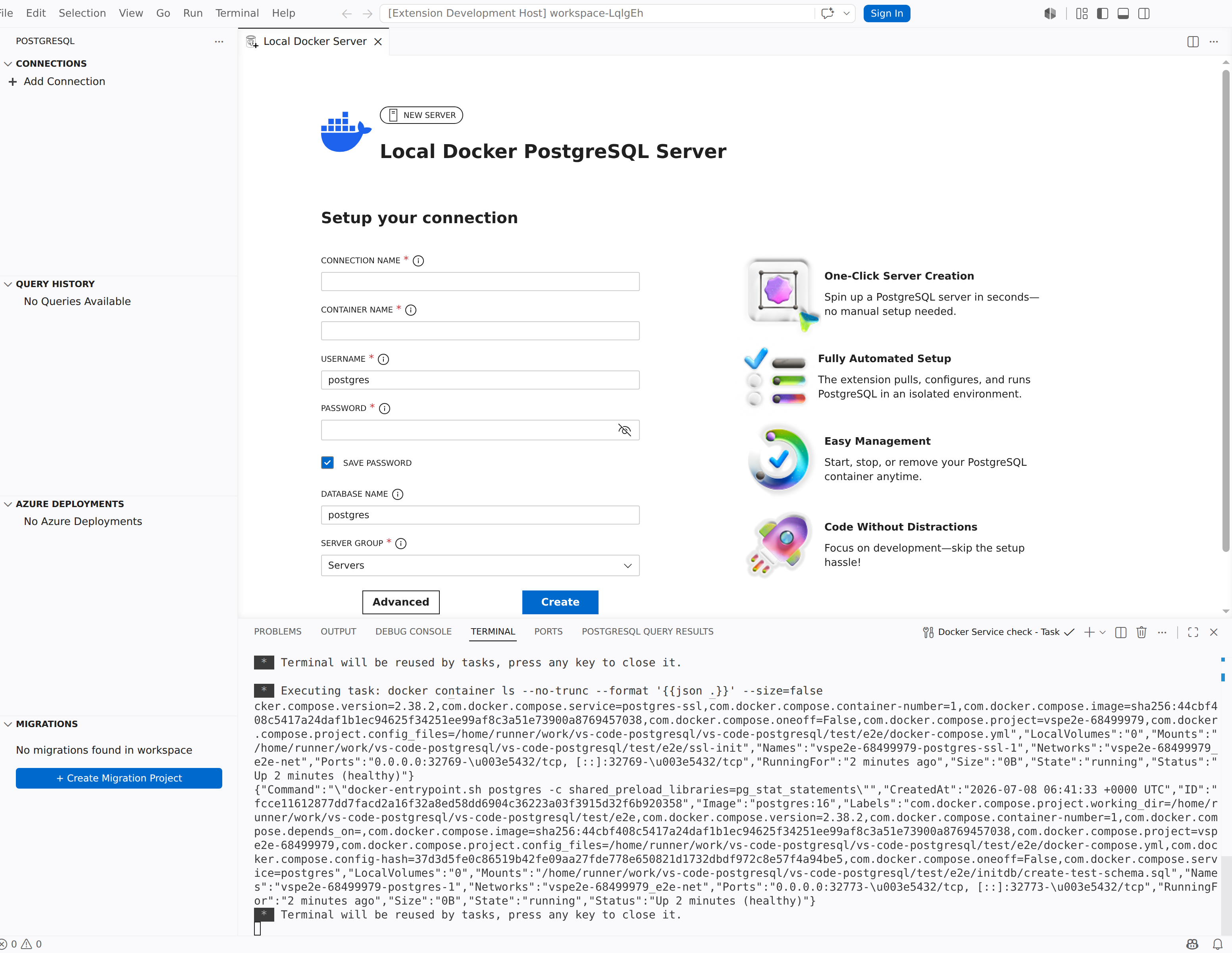Click the Password info icon

coord(385,409)
